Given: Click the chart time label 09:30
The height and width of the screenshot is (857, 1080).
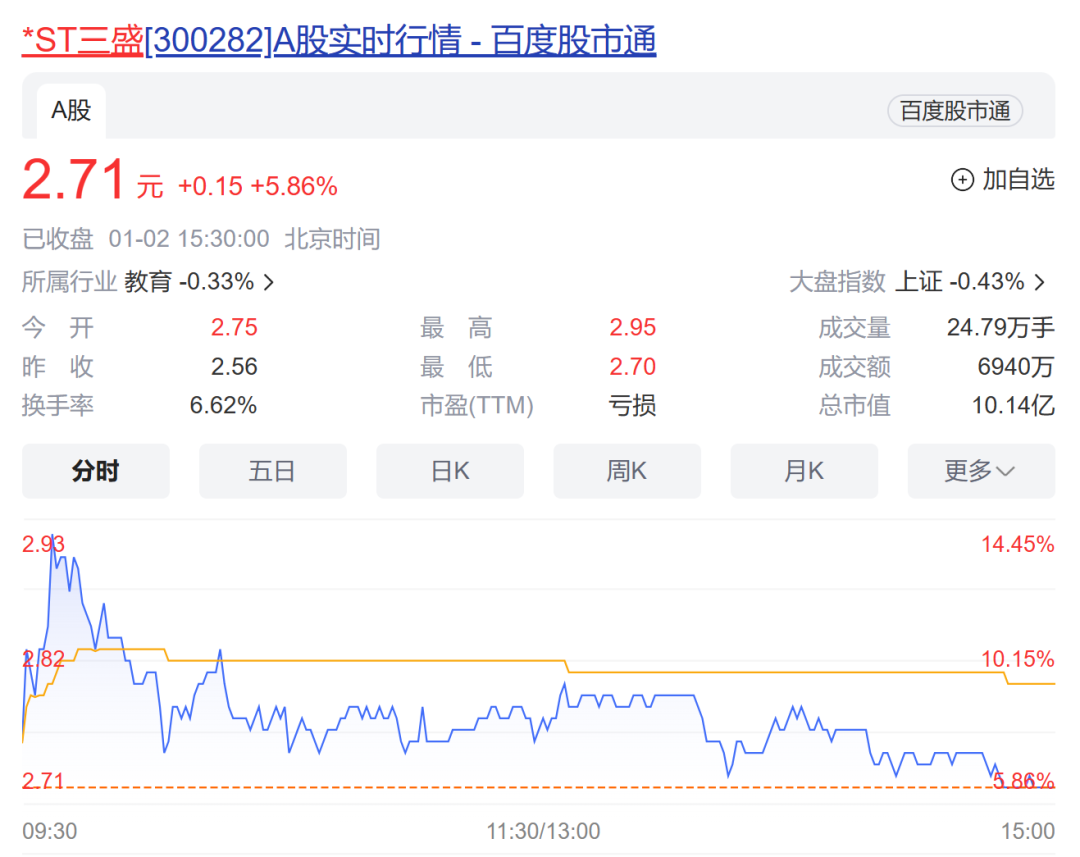Looking at the screenshot, I should [50, 831].
